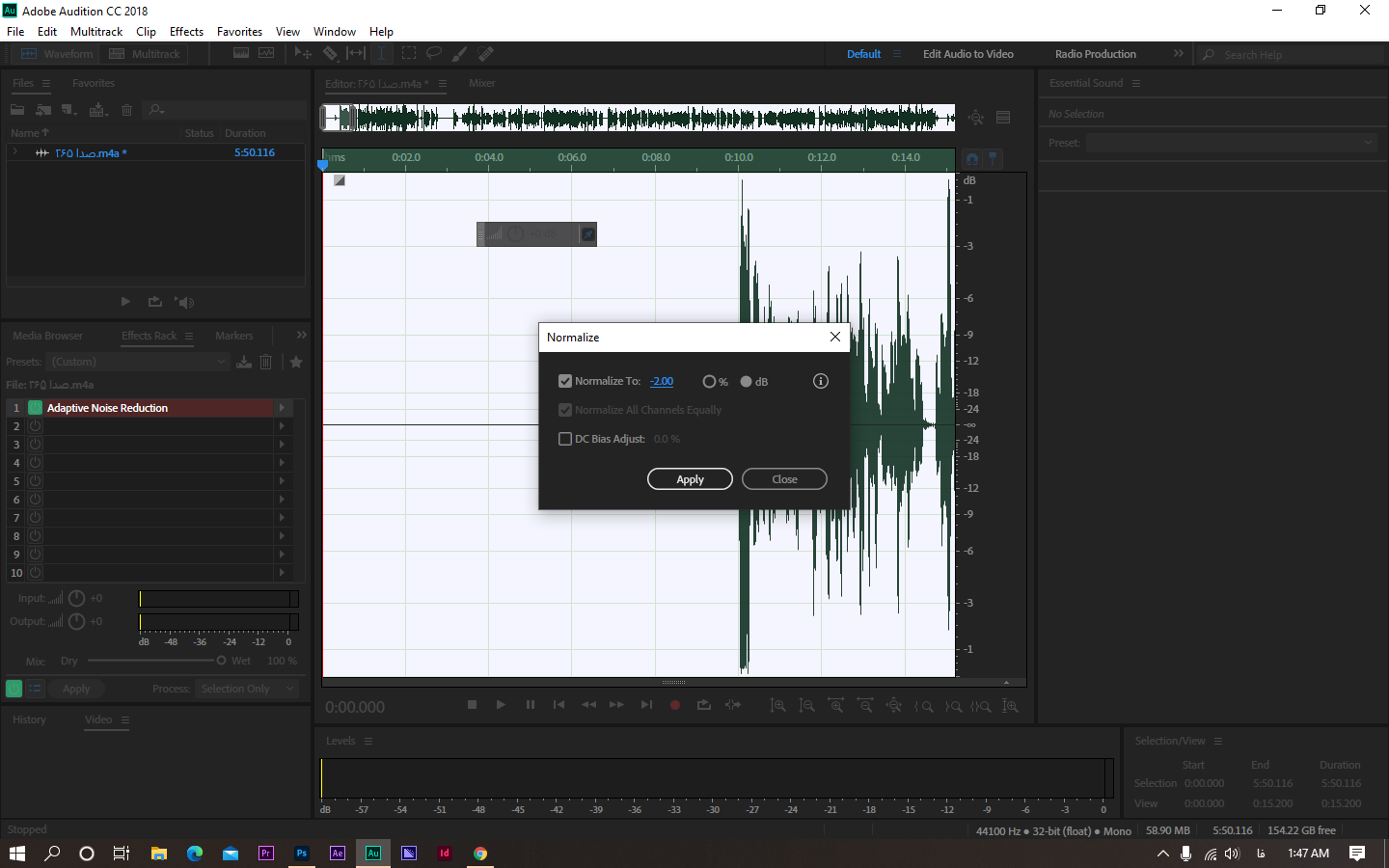The width and height of the screenshot is (1389, 868).
Task: Show hidden panel tabs next to Markers
Action: coord(302,335)
